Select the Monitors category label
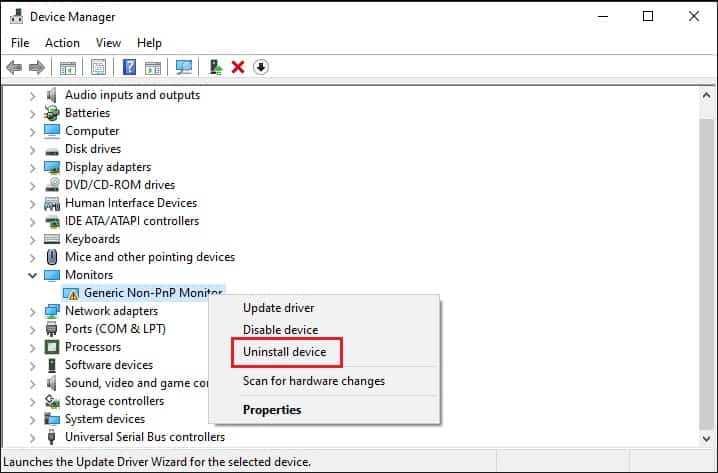Viewport: 718px width, 473px height. [x=89, y=275]
